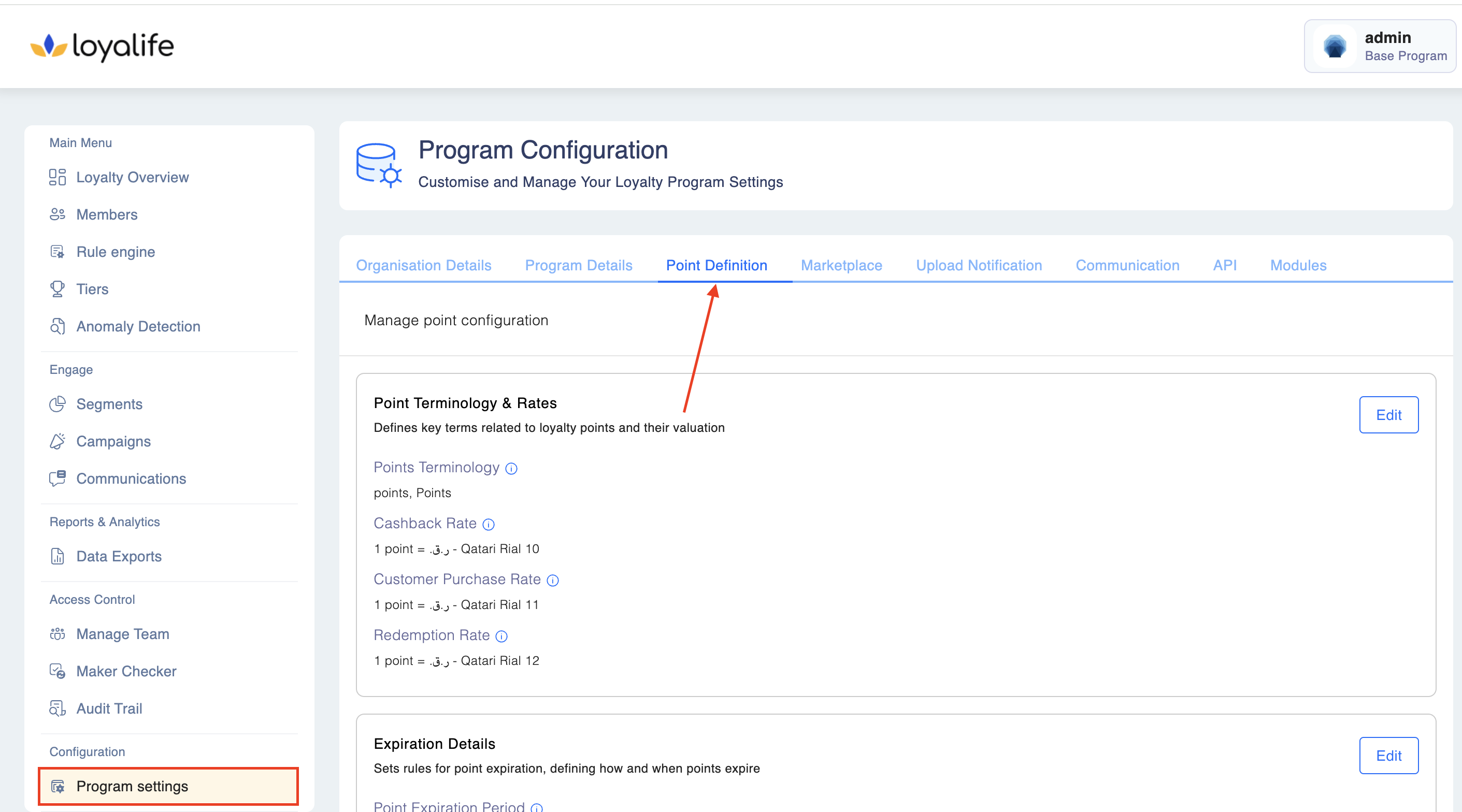1462x812 pixels.
Task: Open Audit Trail from sidebar
Action: click(109, 709)
